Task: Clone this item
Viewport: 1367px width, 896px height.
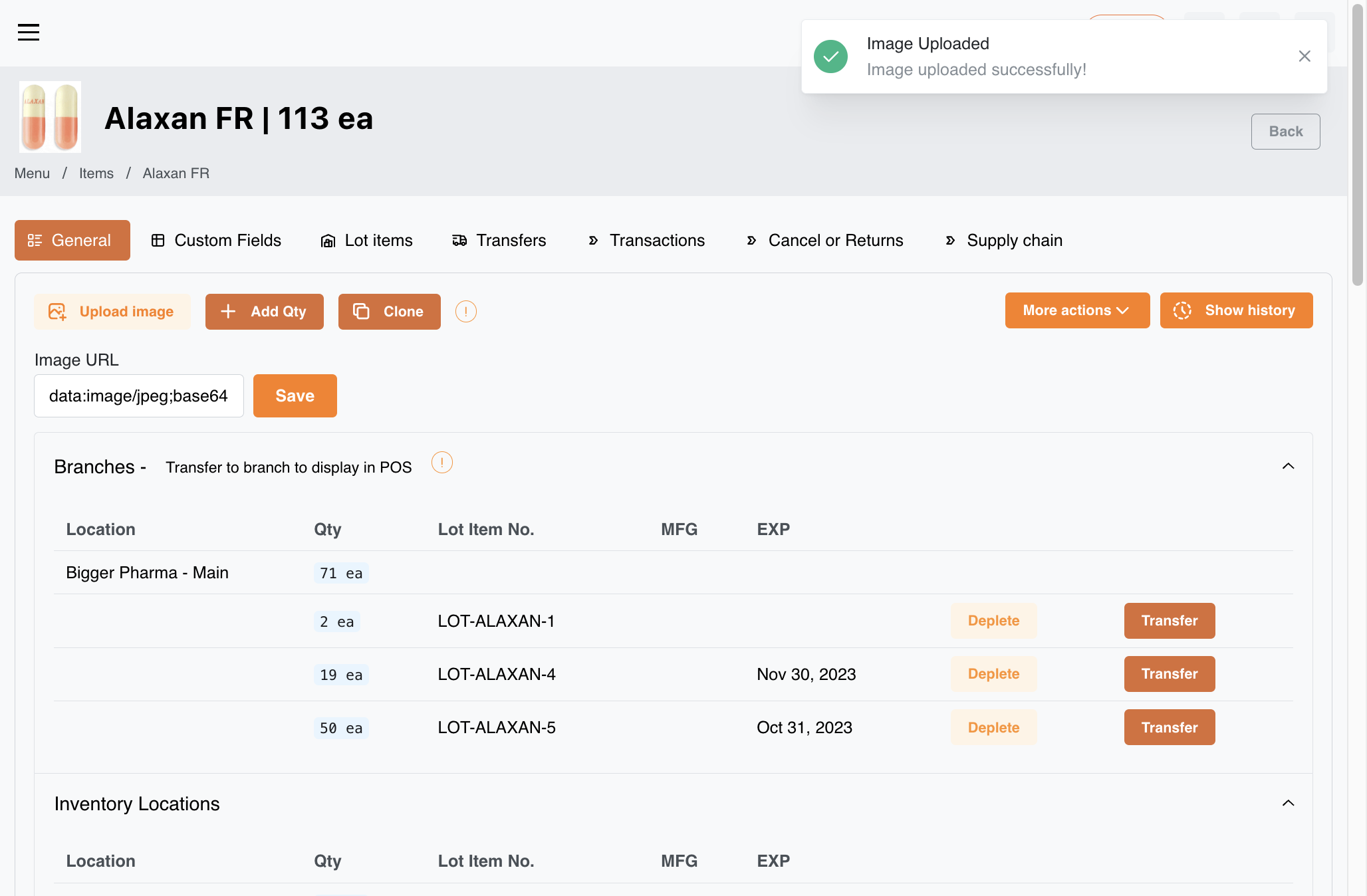Action: point(390,312)
